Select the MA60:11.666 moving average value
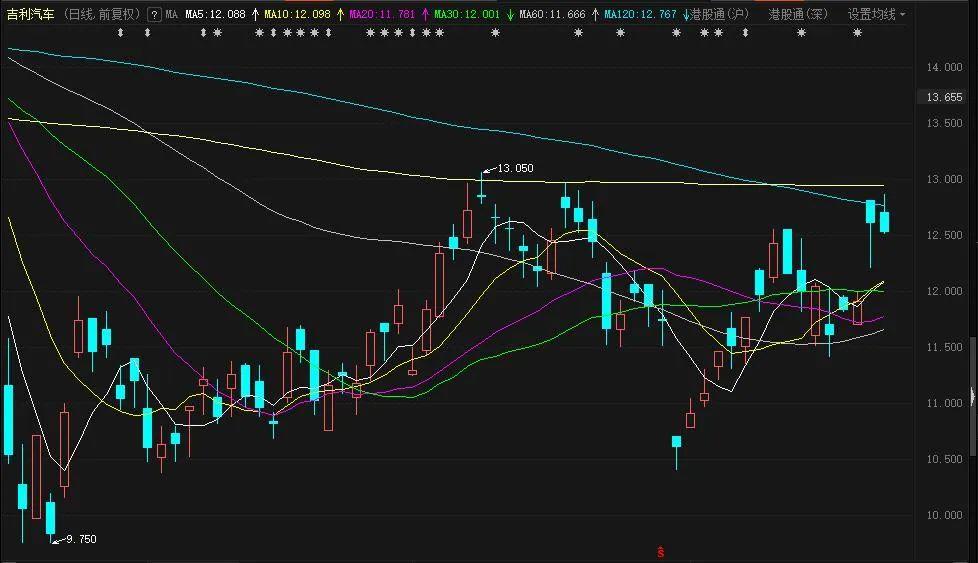The height and width of the screenshot is (563, 978). [x=552, y=14]
